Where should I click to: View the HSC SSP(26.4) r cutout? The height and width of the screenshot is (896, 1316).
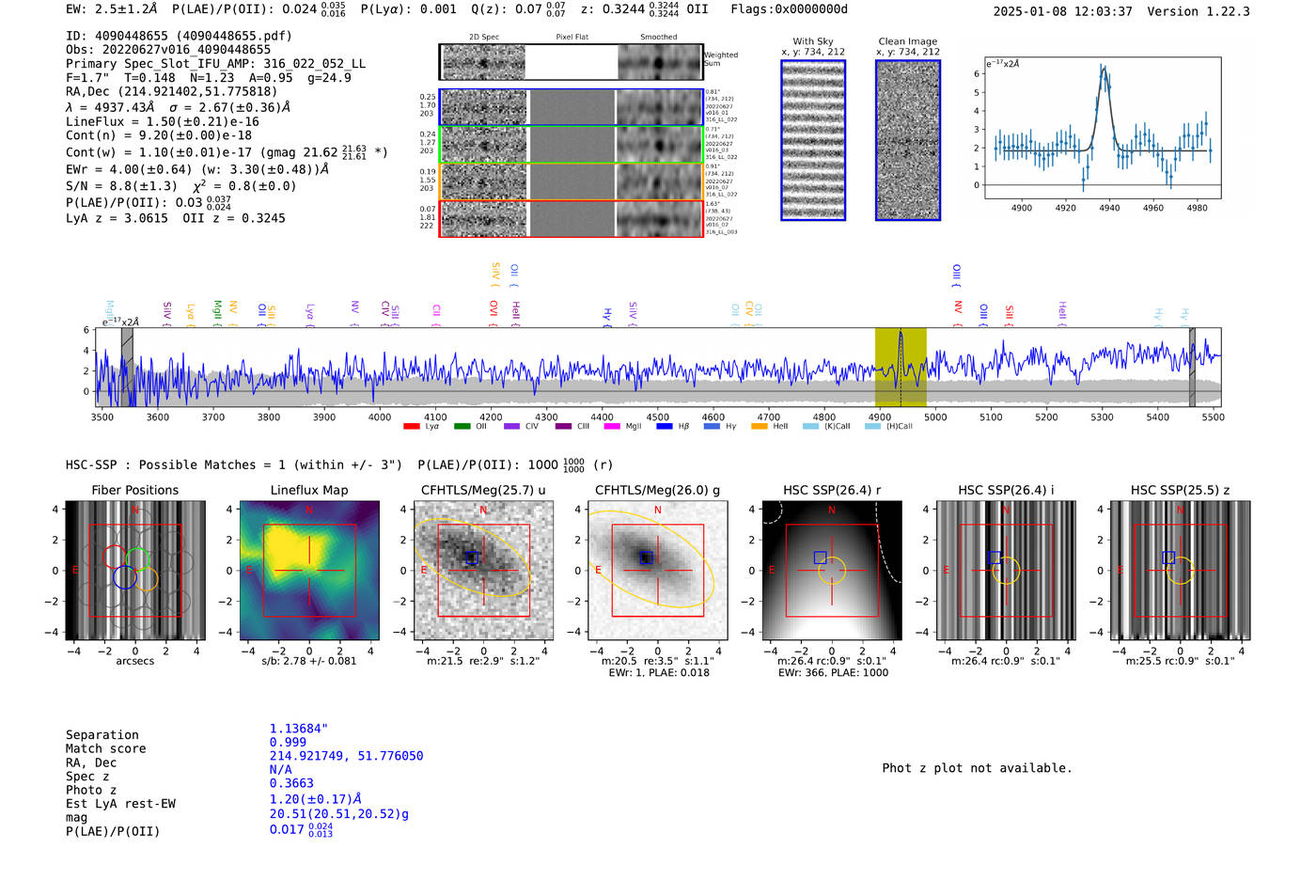[832, 571]
